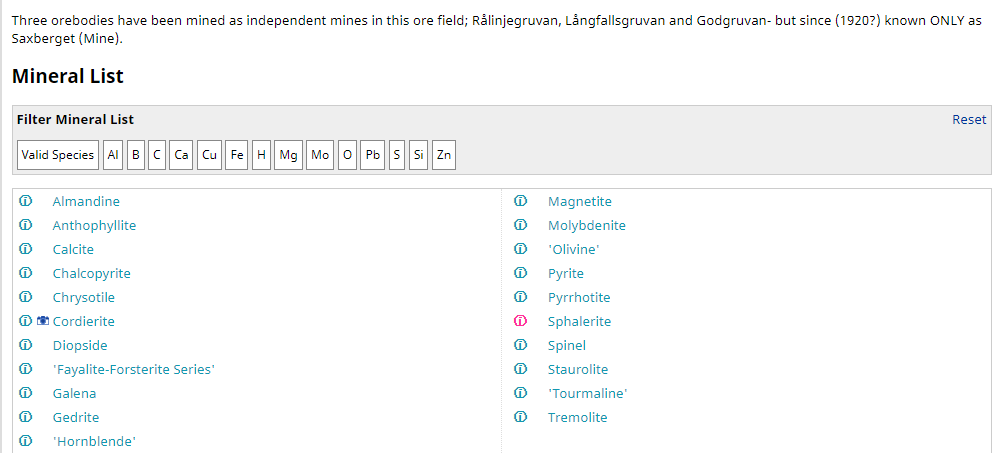Reset the mineral list filter

[968, 119]
